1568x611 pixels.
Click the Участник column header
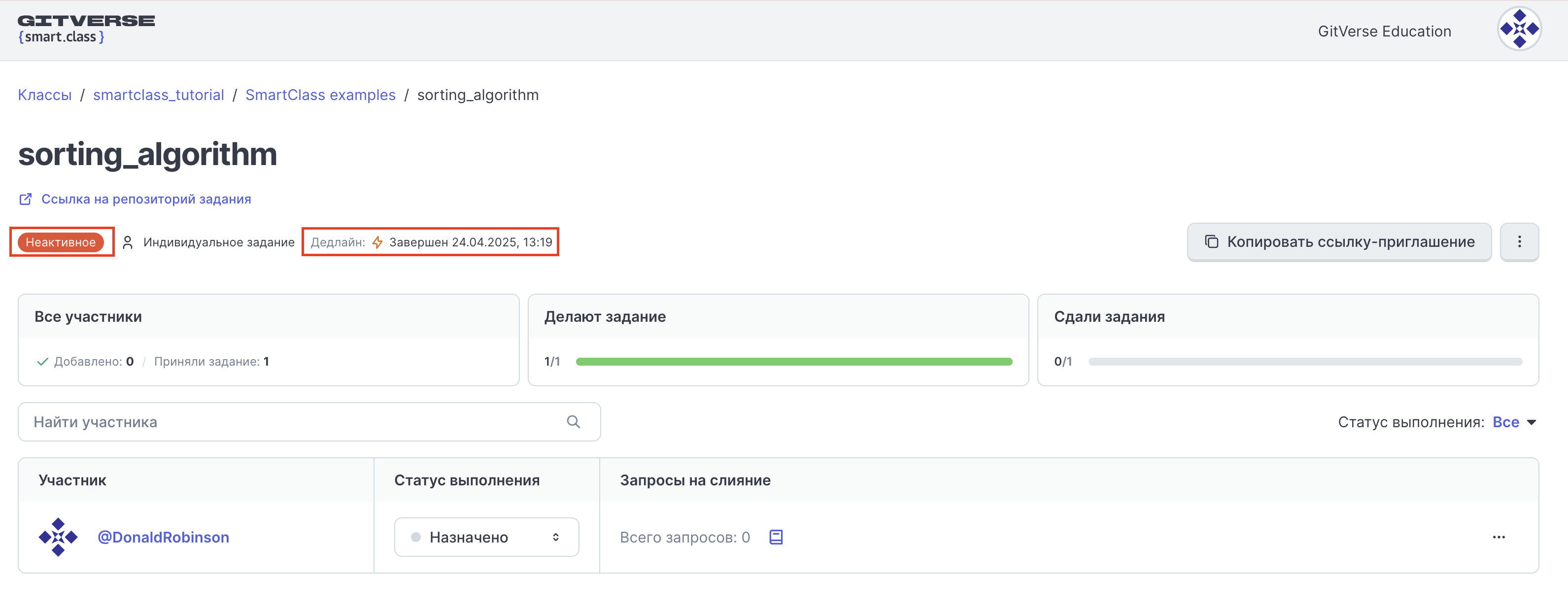[72, 480]
